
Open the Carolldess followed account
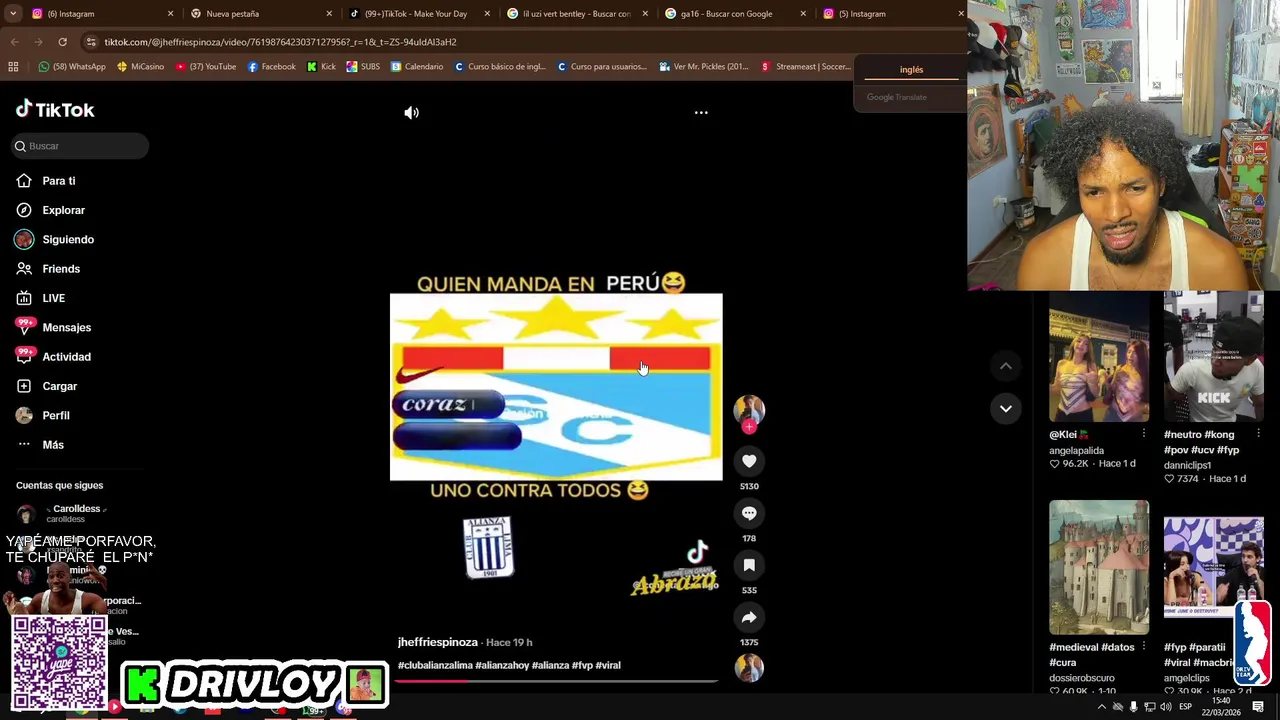(x=76, y=513)
